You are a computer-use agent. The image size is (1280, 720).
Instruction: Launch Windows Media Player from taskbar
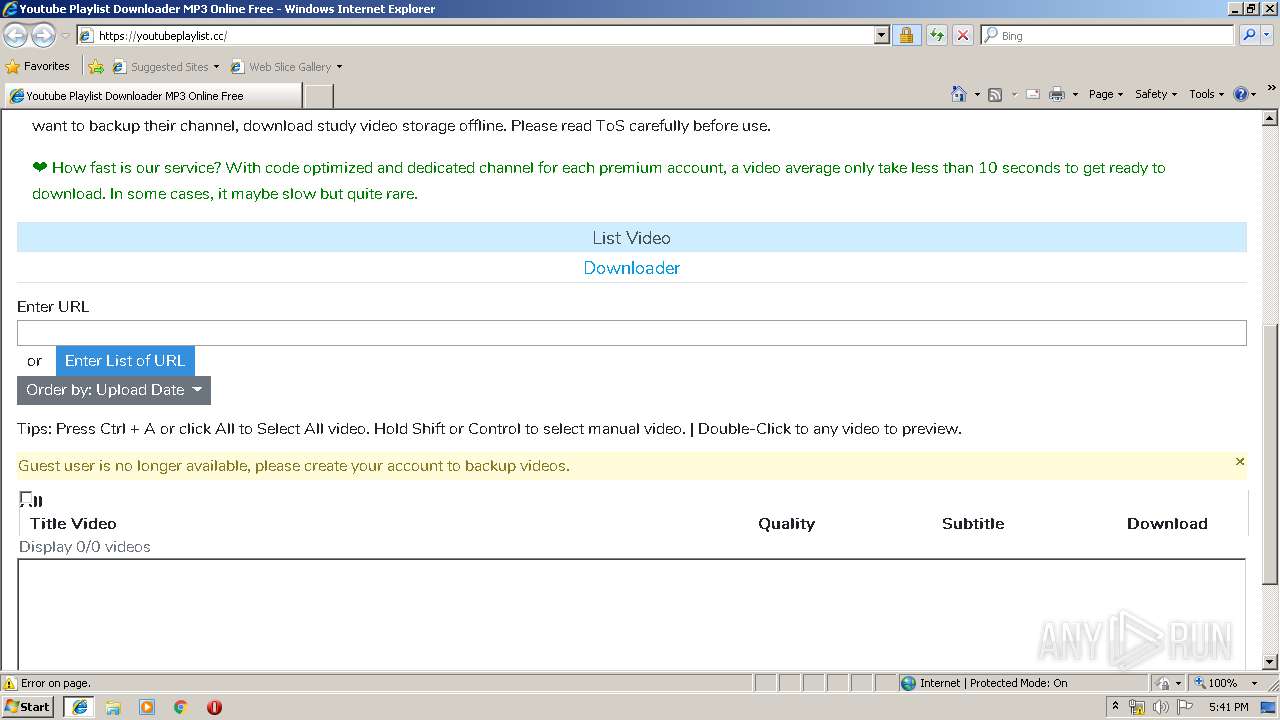(147, 707)
